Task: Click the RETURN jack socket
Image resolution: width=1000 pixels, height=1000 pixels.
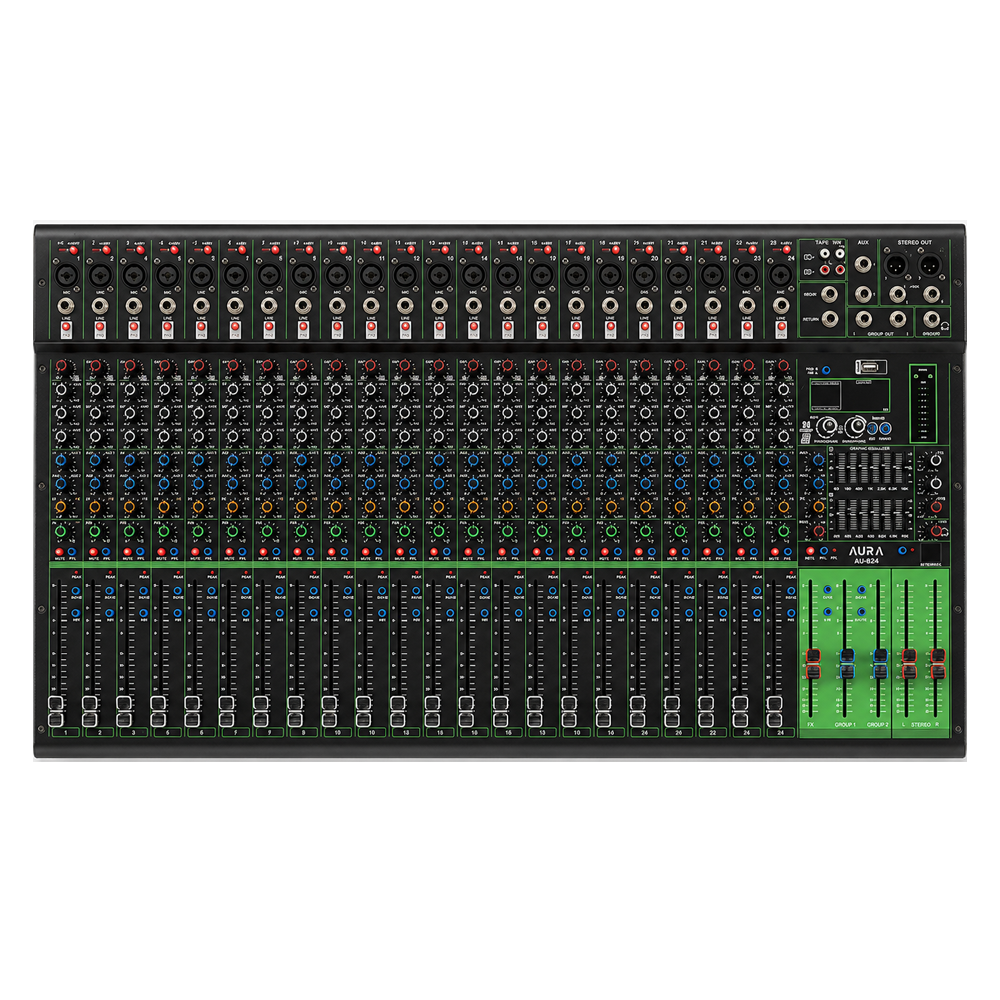Action: 830,317
